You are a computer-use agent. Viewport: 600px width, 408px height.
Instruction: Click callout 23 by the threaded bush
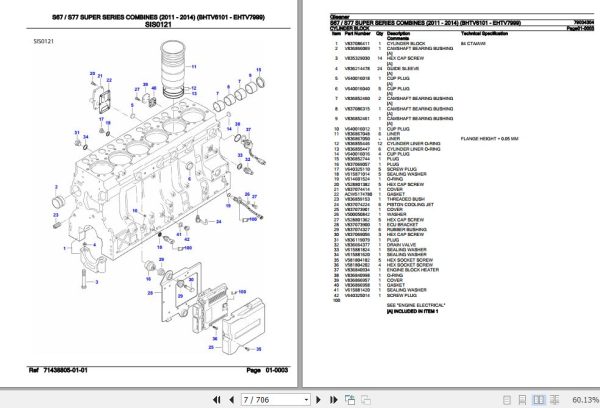coord(56,215)
